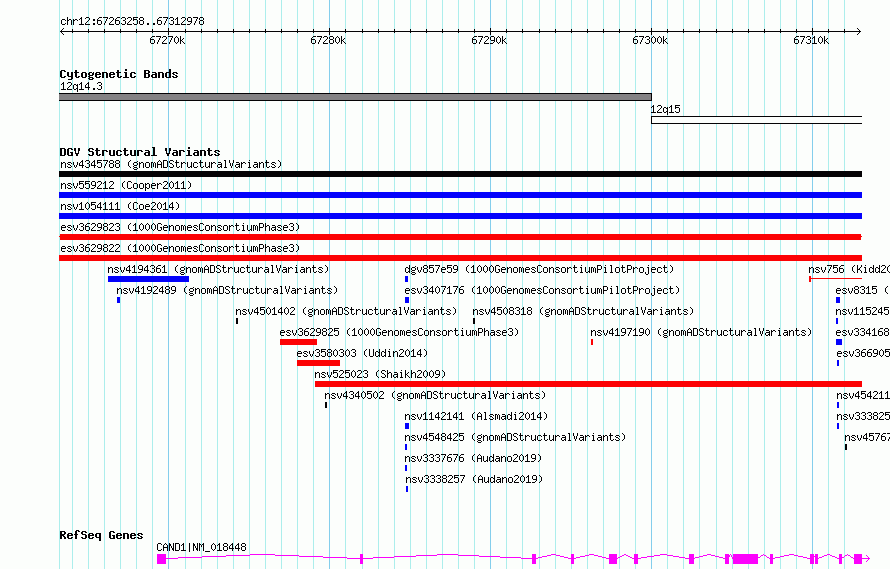Viewport: 890px width, 569px height.
Task: Open the nsv4194361 gnomAD variant label
Action: pyautogui.click(x=218, y=269)
